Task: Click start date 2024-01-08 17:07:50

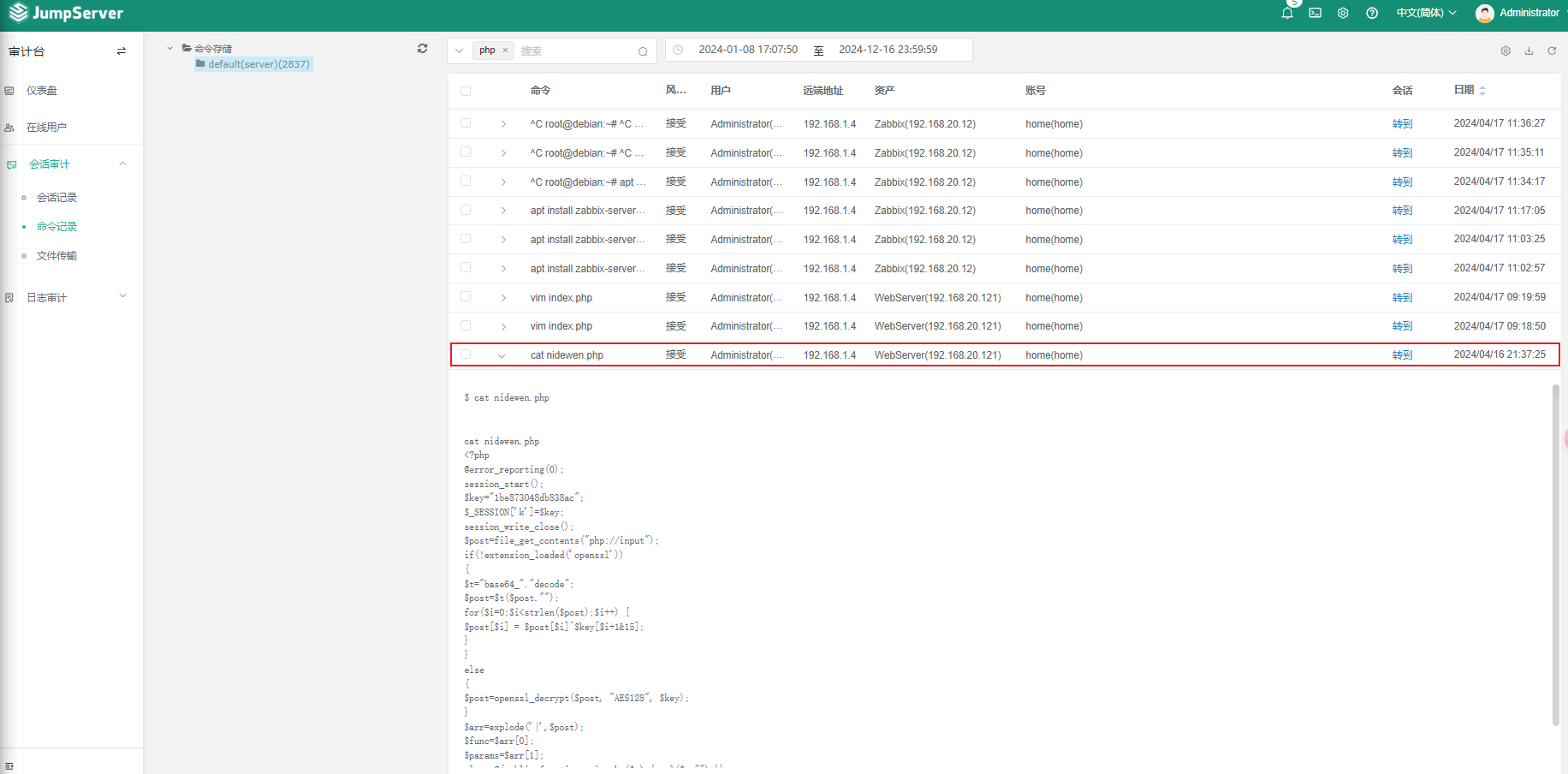Action: (748, 50)
